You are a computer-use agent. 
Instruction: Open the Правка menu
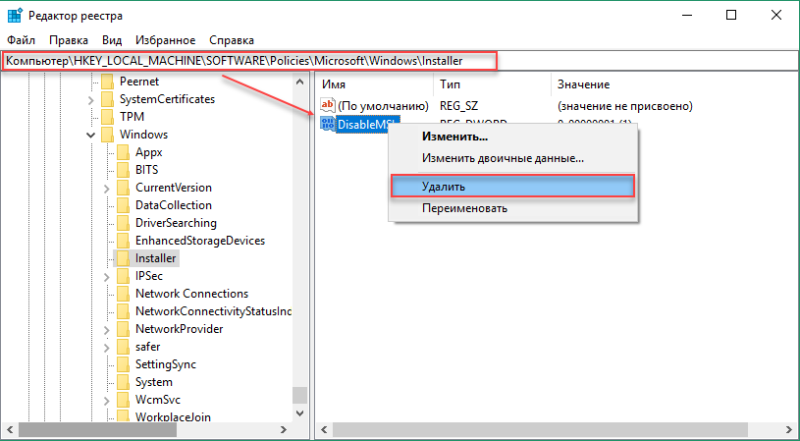click(68, 40)
